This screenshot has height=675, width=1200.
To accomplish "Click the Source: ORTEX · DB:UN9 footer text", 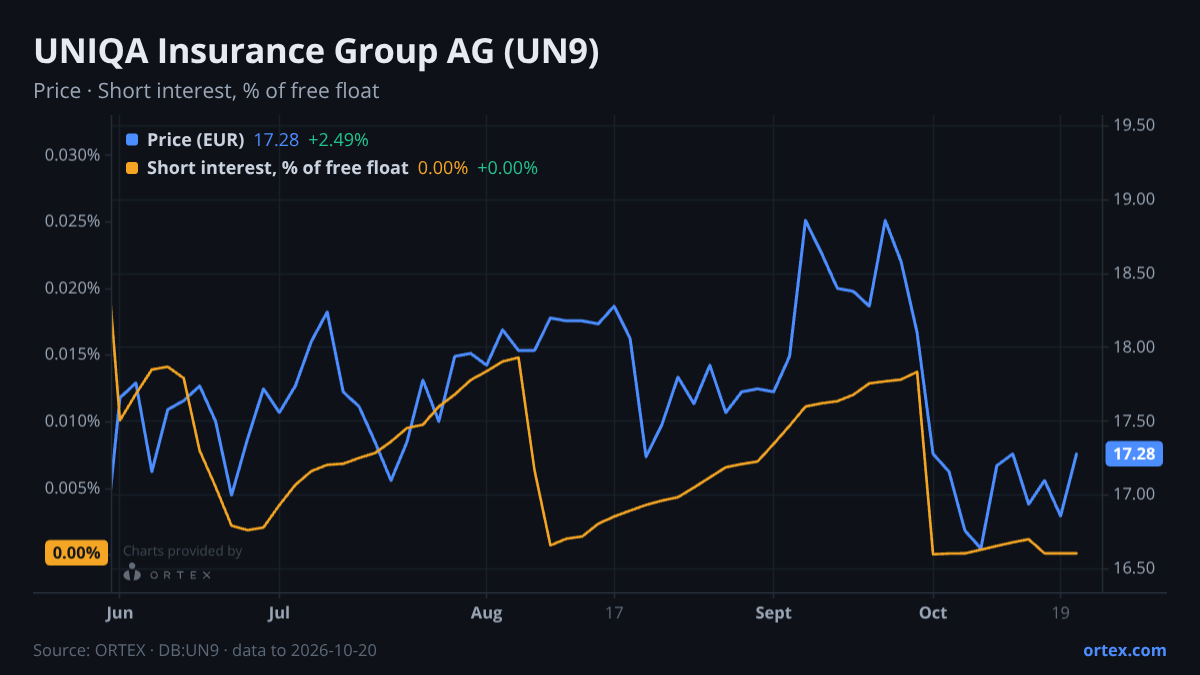I will click(x=205, y=650).
